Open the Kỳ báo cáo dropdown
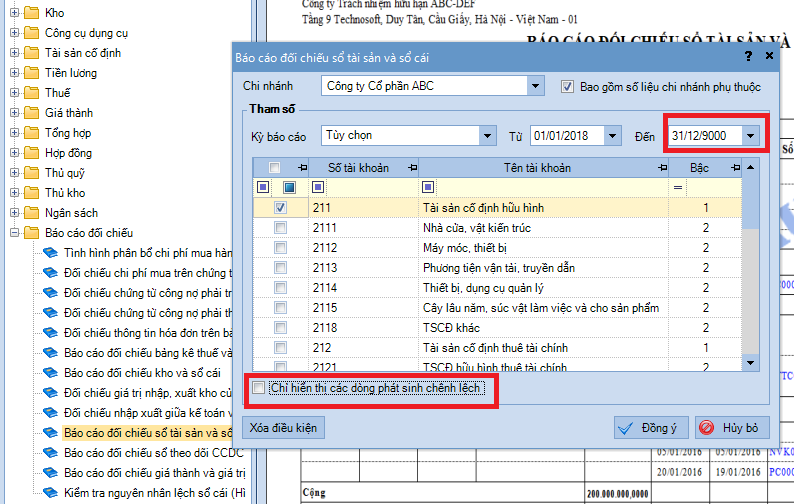This screenshot has width=794, height=504. (487, 136)
